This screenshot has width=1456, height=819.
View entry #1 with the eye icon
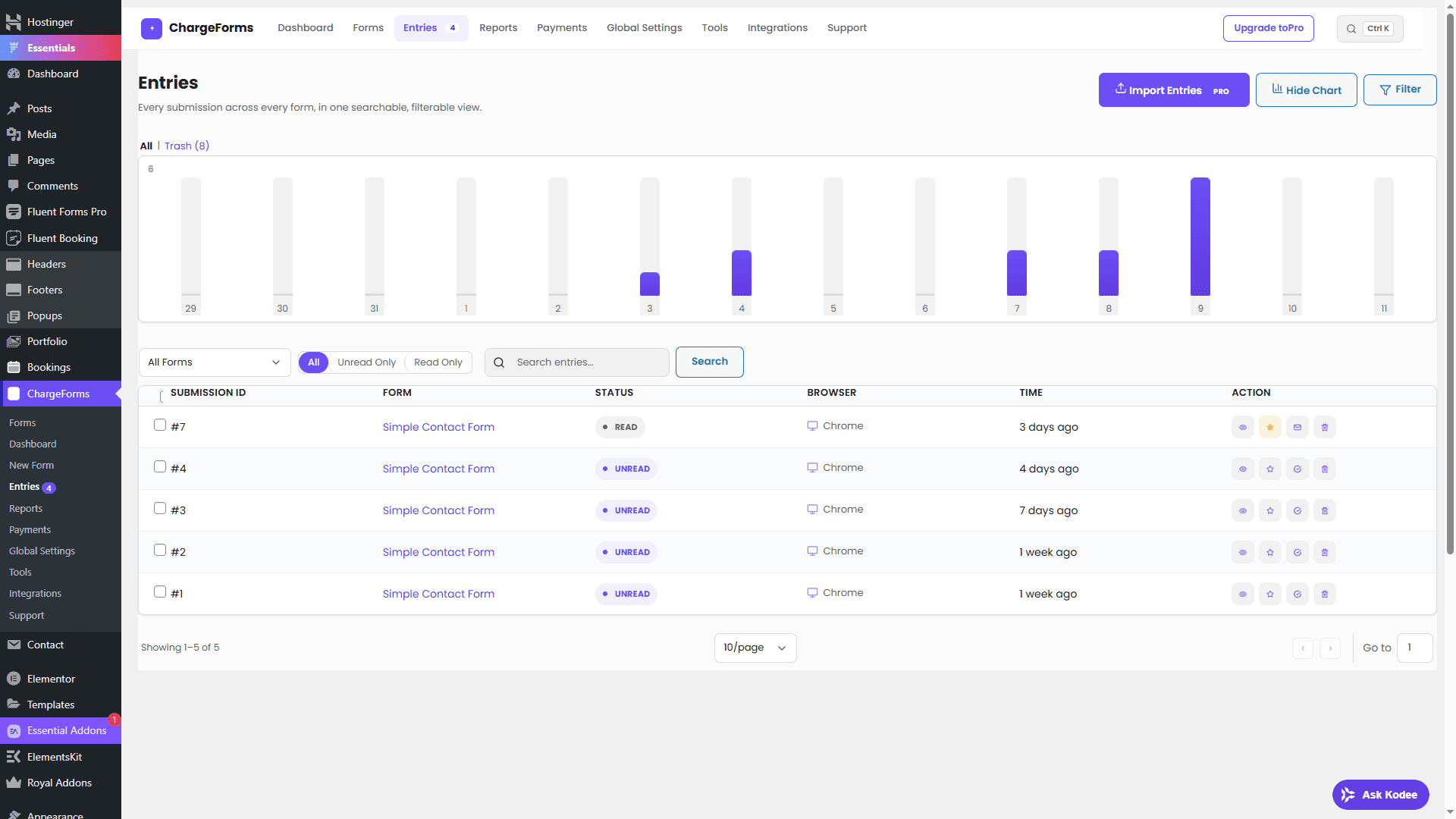click(1242, 594)
